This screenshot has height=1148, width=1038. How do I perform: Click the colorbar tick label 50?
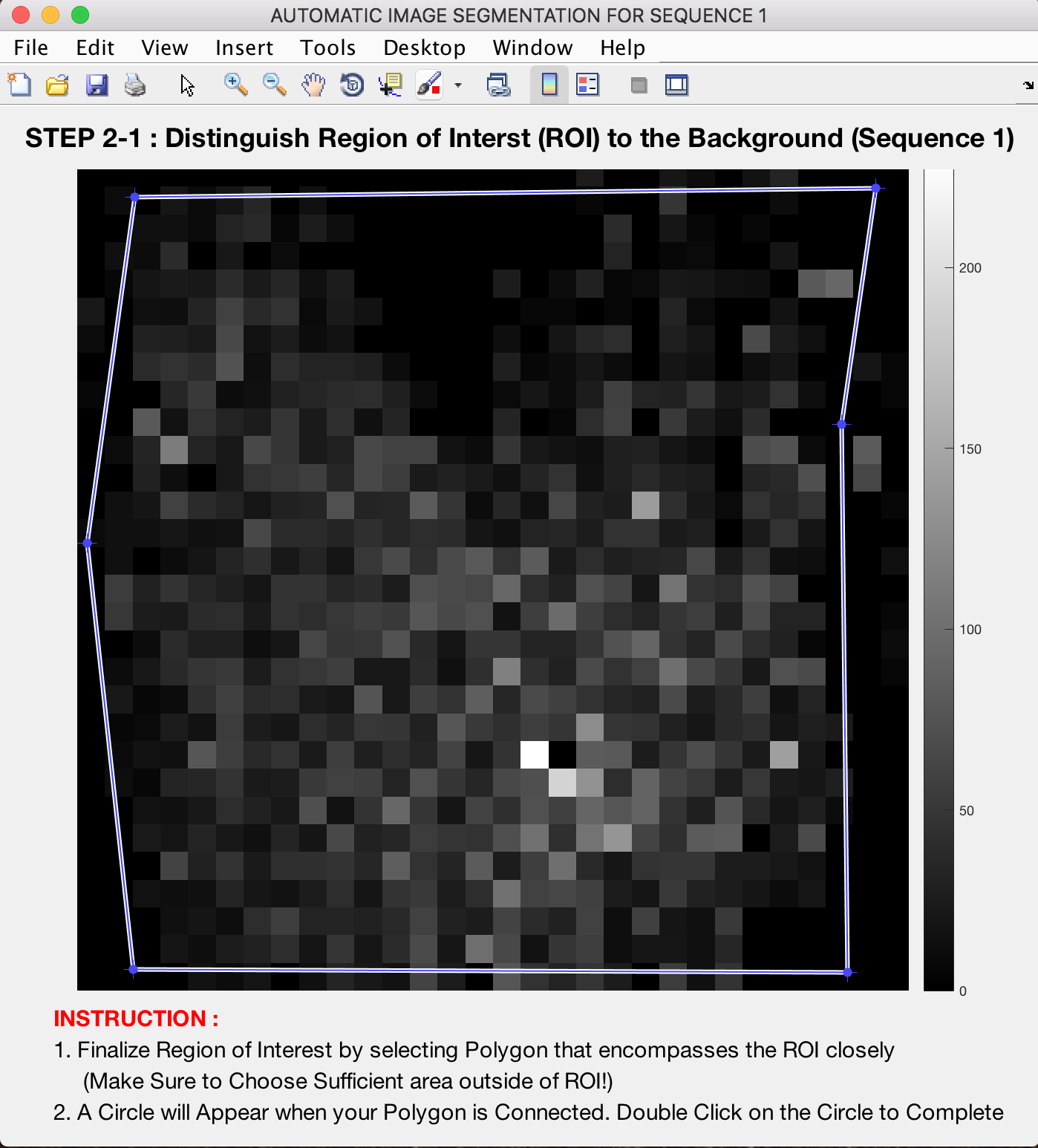click(x=966, y=811)
